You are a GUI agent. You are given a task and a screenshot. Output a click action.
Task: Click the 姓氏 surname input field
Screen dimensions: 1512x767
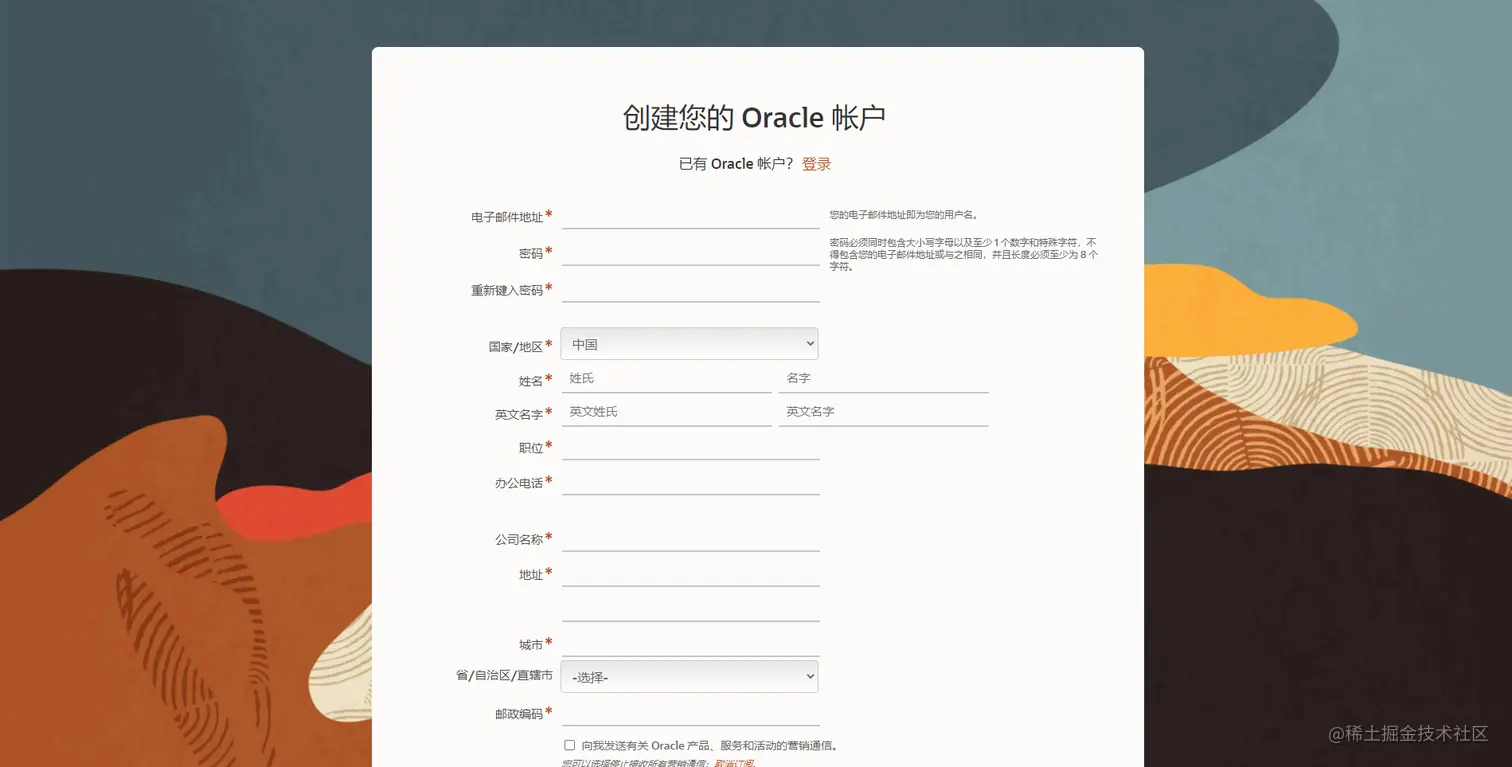coord(666,378)
